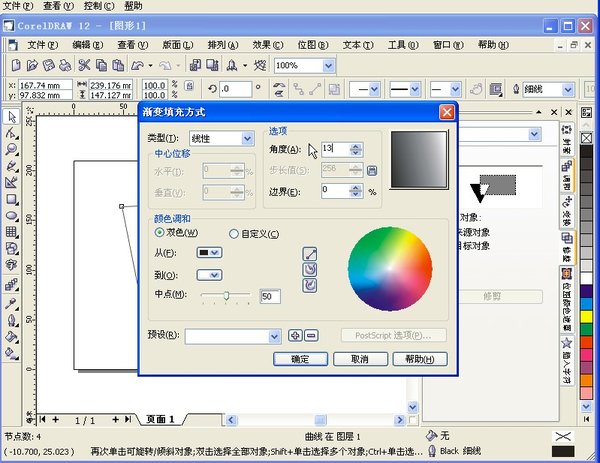The height and width of the screenshot is (463, 600).
Task: Open the 位图 menu
Action: pyautogui.click(x=310, y=45)
